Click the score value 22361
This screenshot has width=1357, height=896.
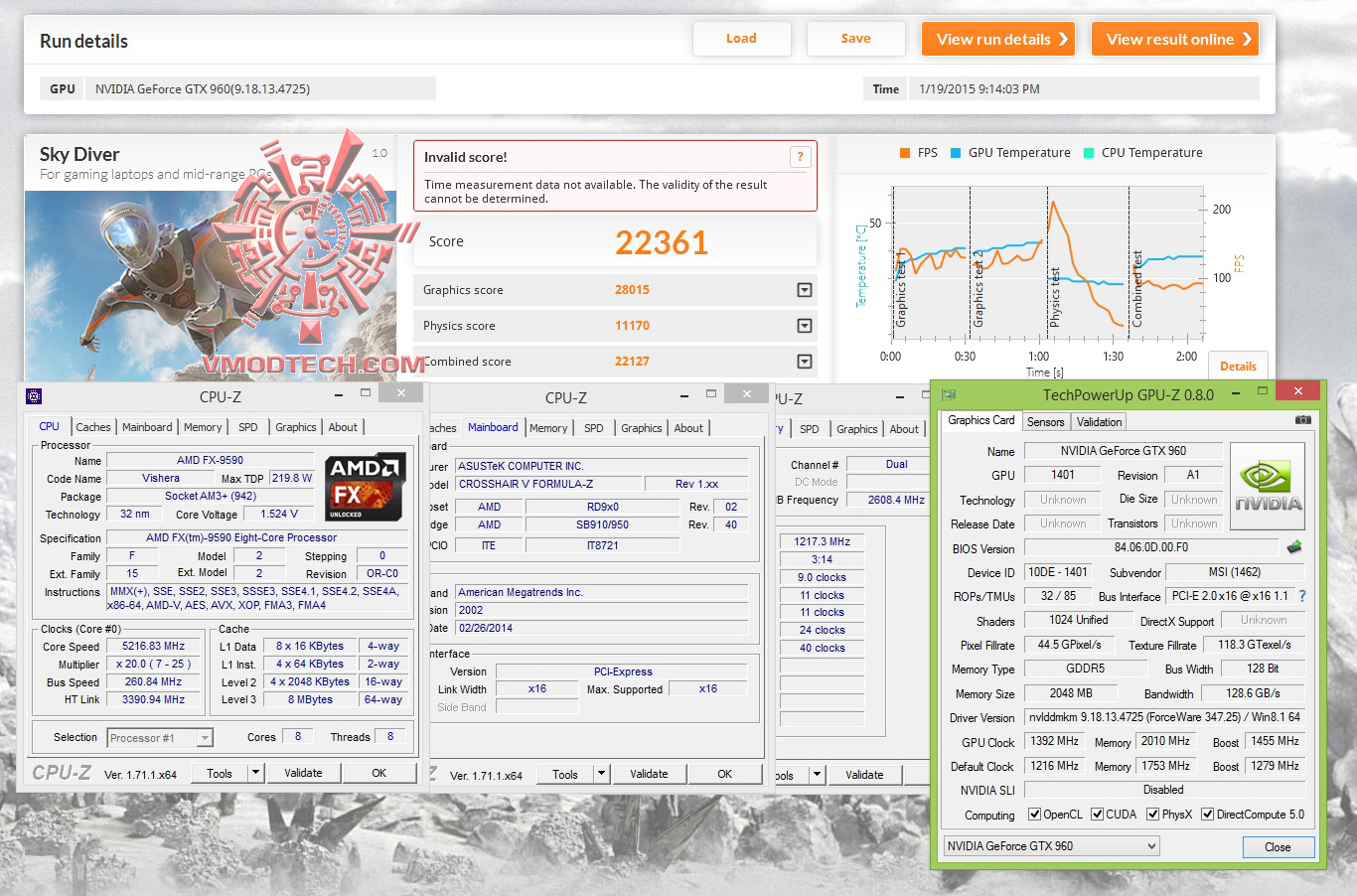click(662, 242)
